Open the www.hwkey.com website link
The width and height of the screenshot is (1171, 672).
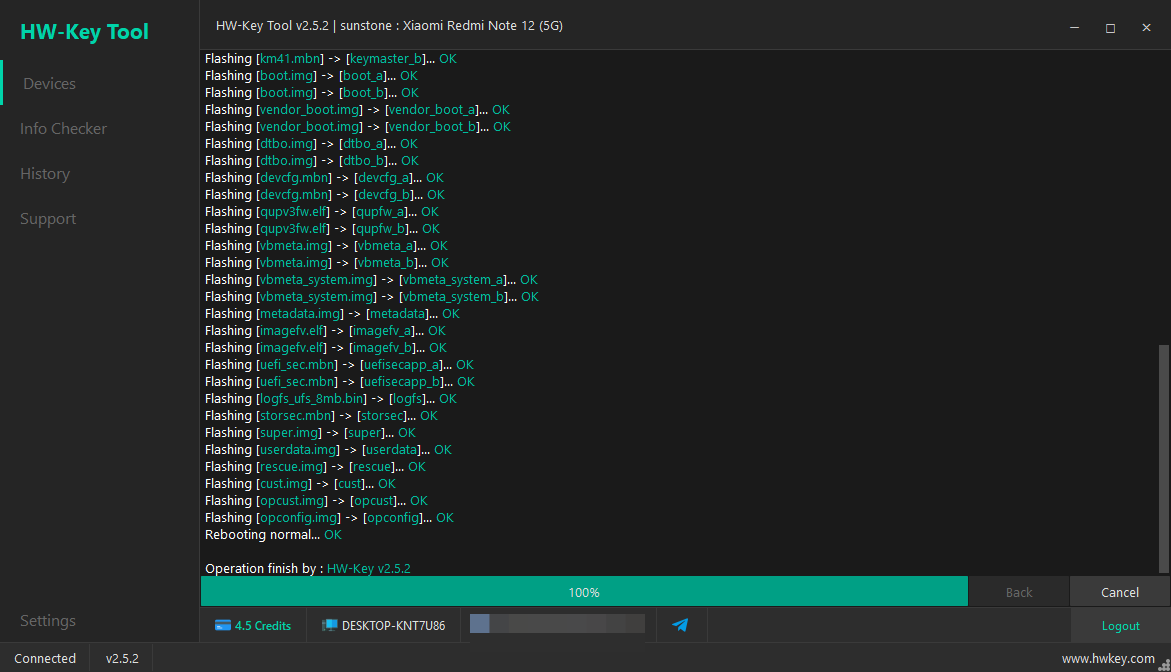[1108, 659]
